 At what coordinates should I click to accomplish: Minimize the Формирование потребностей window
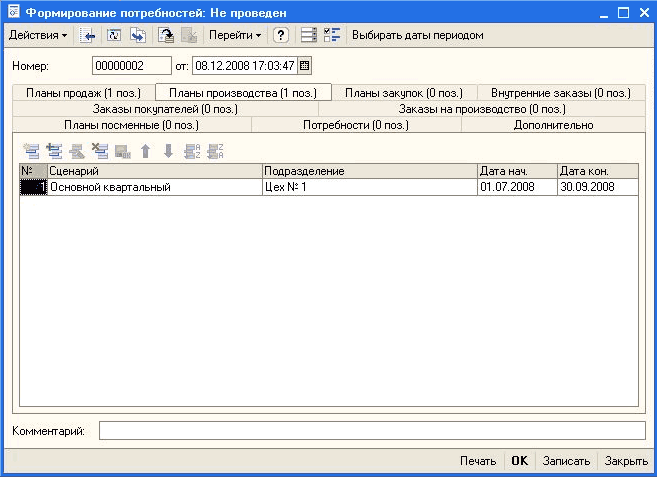(x=604, y=13)
